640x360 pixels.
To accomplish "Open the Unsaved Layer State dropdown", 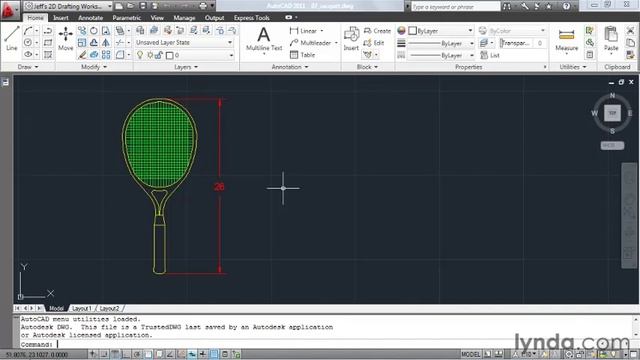I will click(x=184, y=42).
